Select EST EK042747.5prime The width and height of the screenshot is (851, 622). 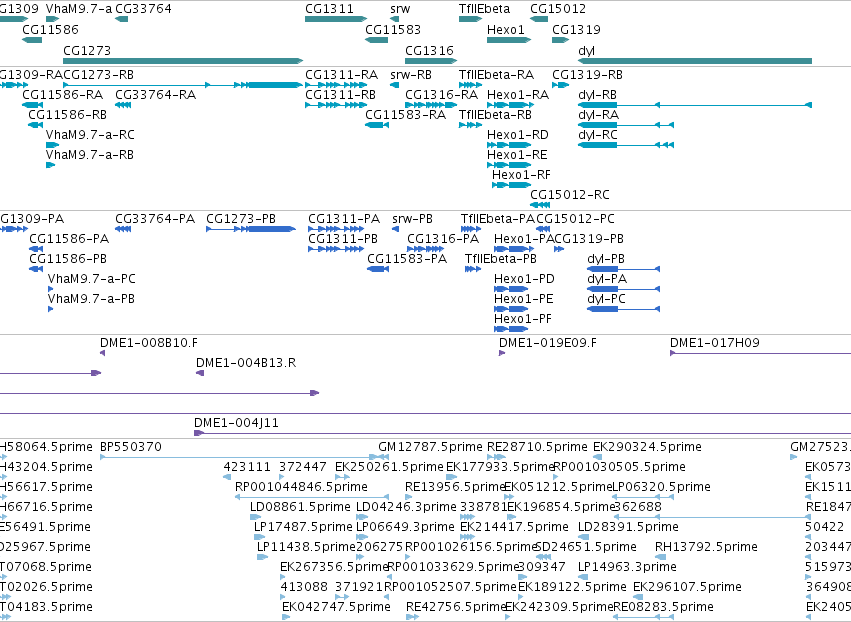(336, 607)
